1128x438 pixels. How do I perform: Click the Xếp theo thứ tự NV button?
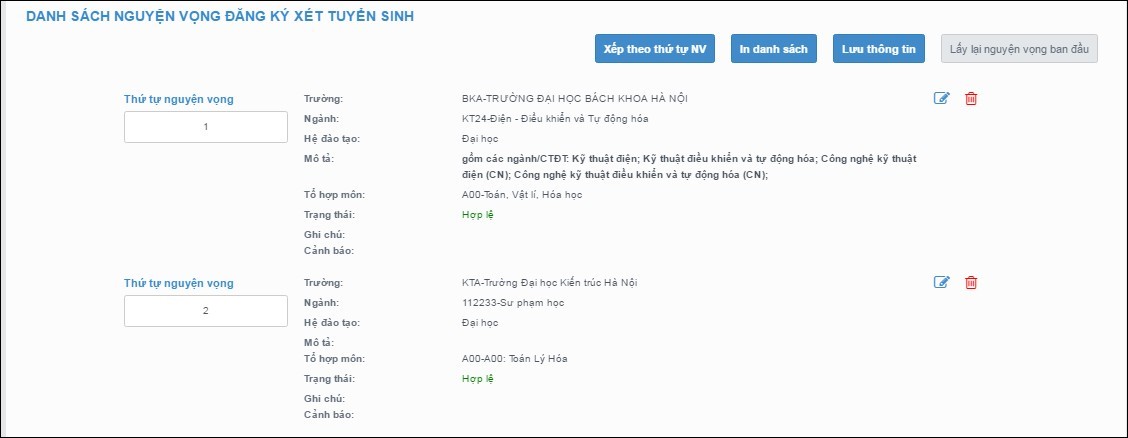pos(655,49)
